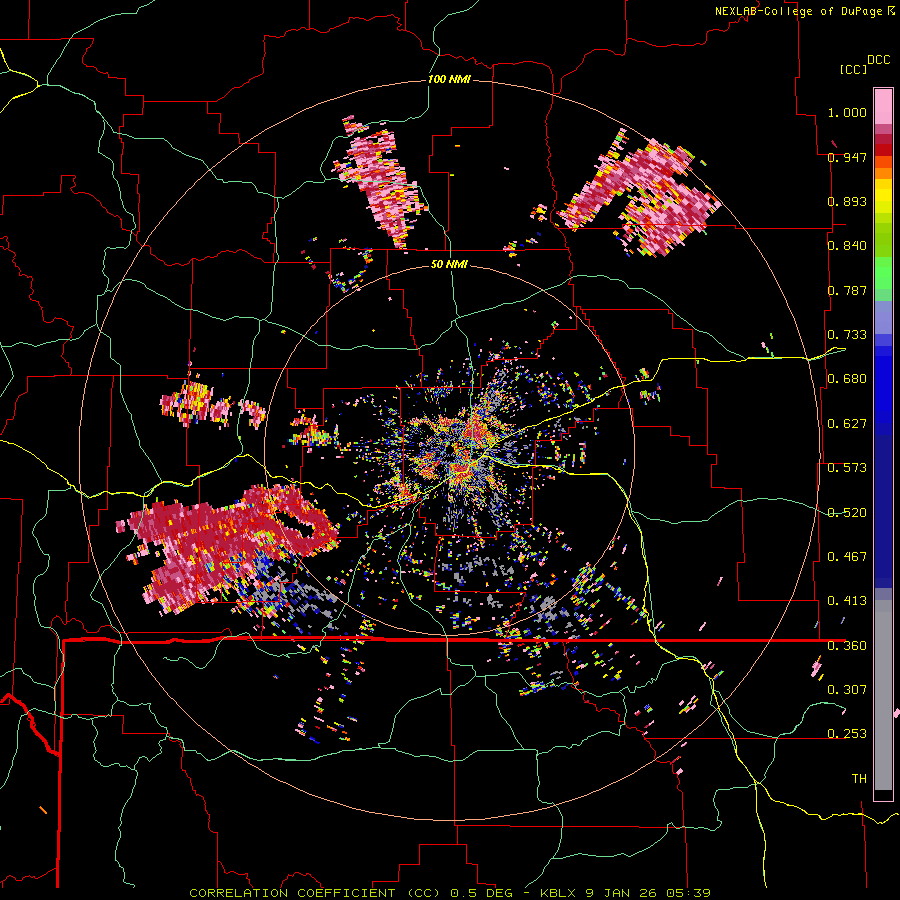Click the 100 NMI range ring label
The image size is (900, 900).
(x=449, y=79)
